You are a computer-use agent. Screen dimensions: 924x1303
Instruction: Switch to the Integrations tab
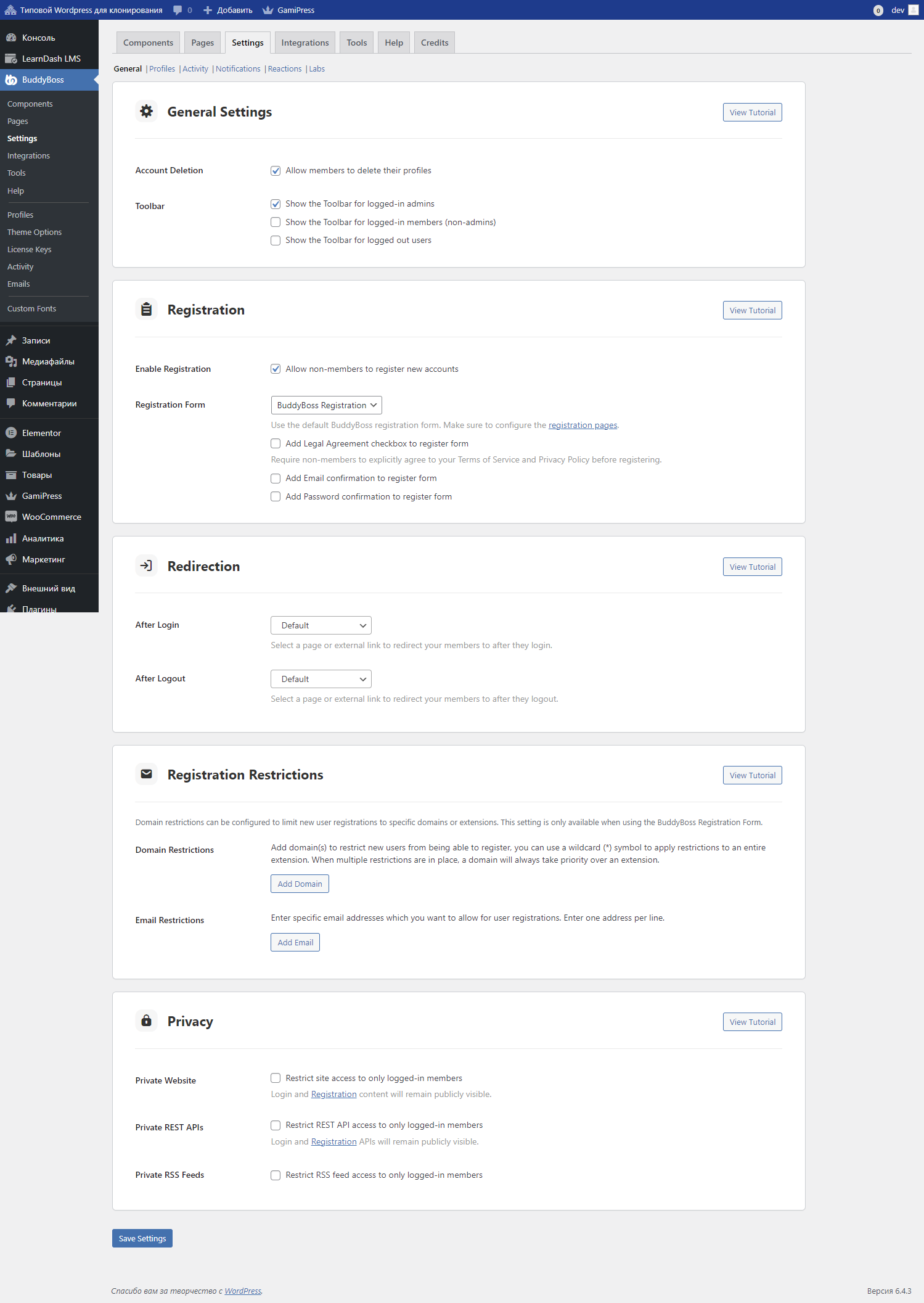point(305,43)
